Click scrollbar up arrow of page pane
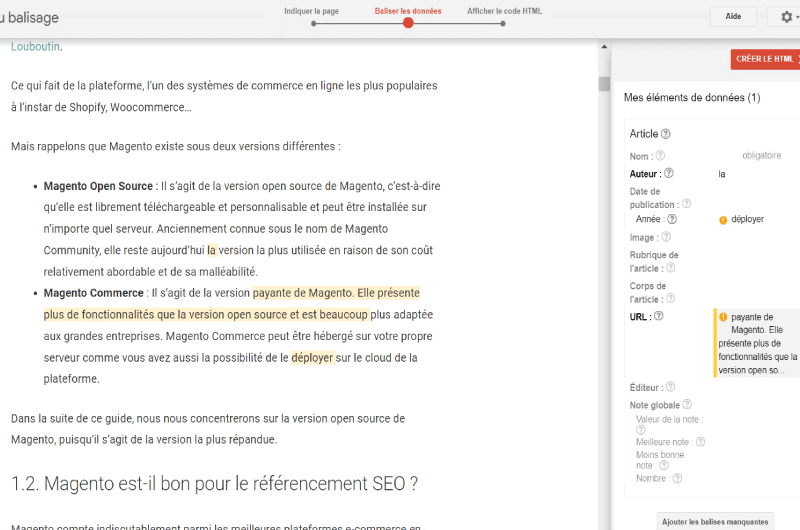 pyautogui.click(x=604, y=47)
